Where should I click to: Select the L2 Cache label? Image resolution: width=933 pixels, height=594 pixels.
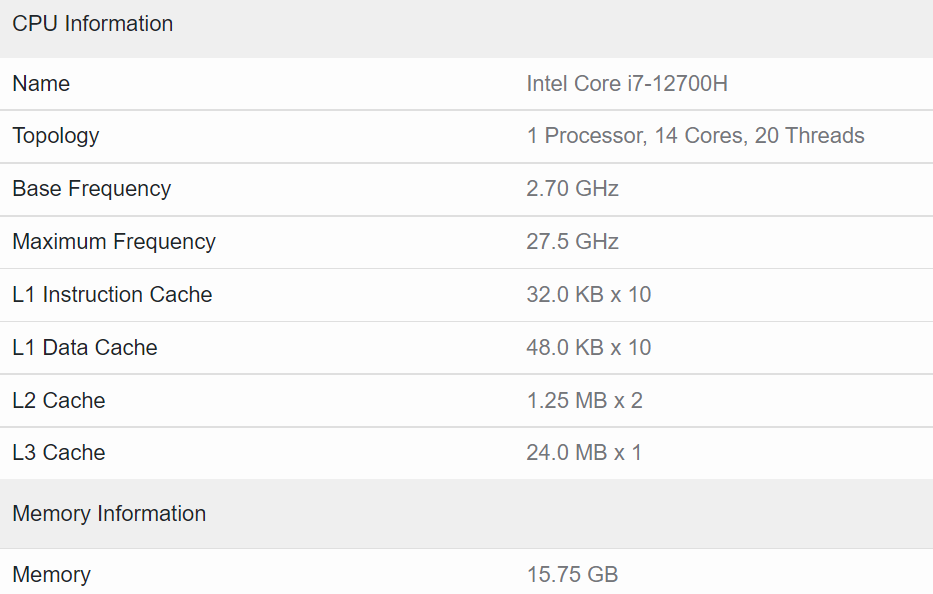[59, 401]
